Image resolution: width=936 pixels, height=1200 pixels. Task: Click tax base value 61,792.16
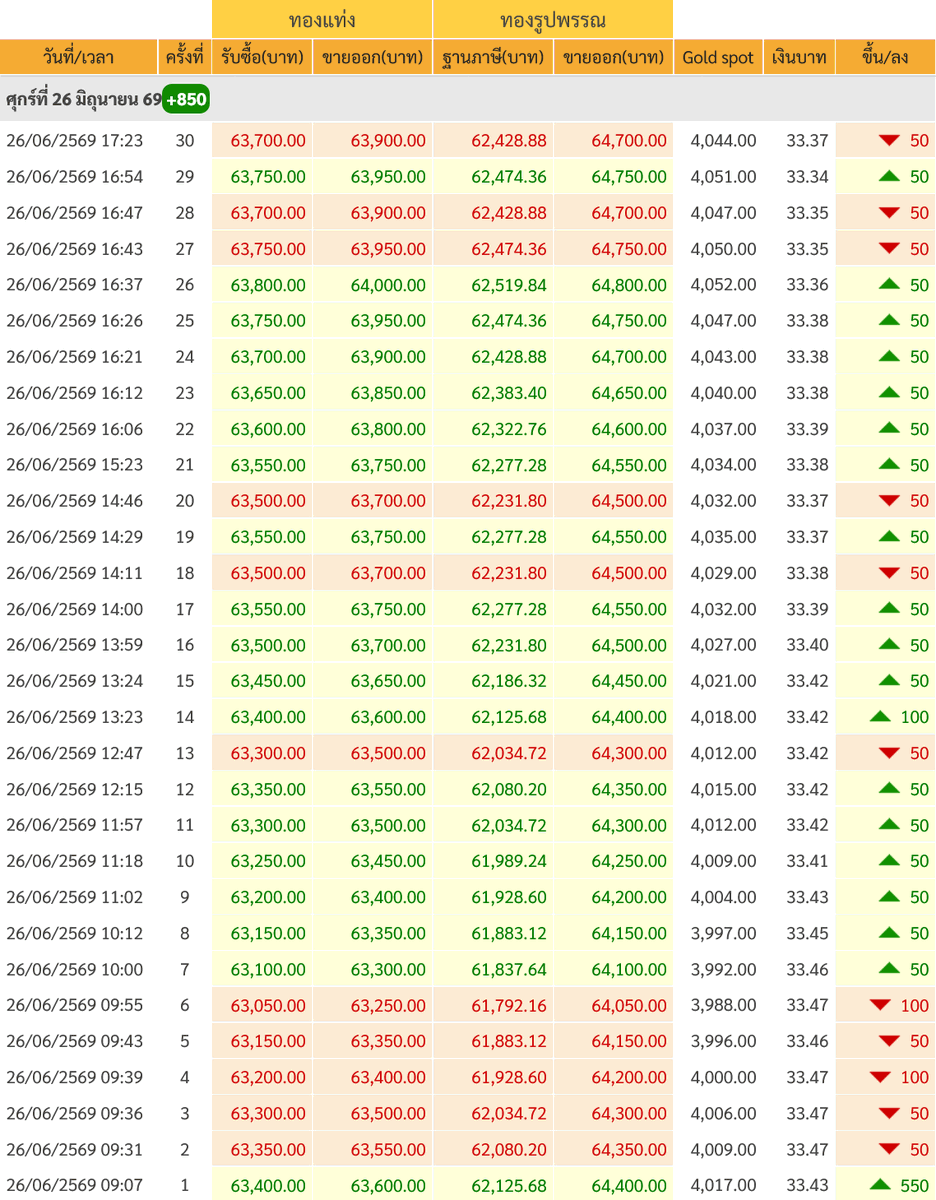tap(509, 1005)
